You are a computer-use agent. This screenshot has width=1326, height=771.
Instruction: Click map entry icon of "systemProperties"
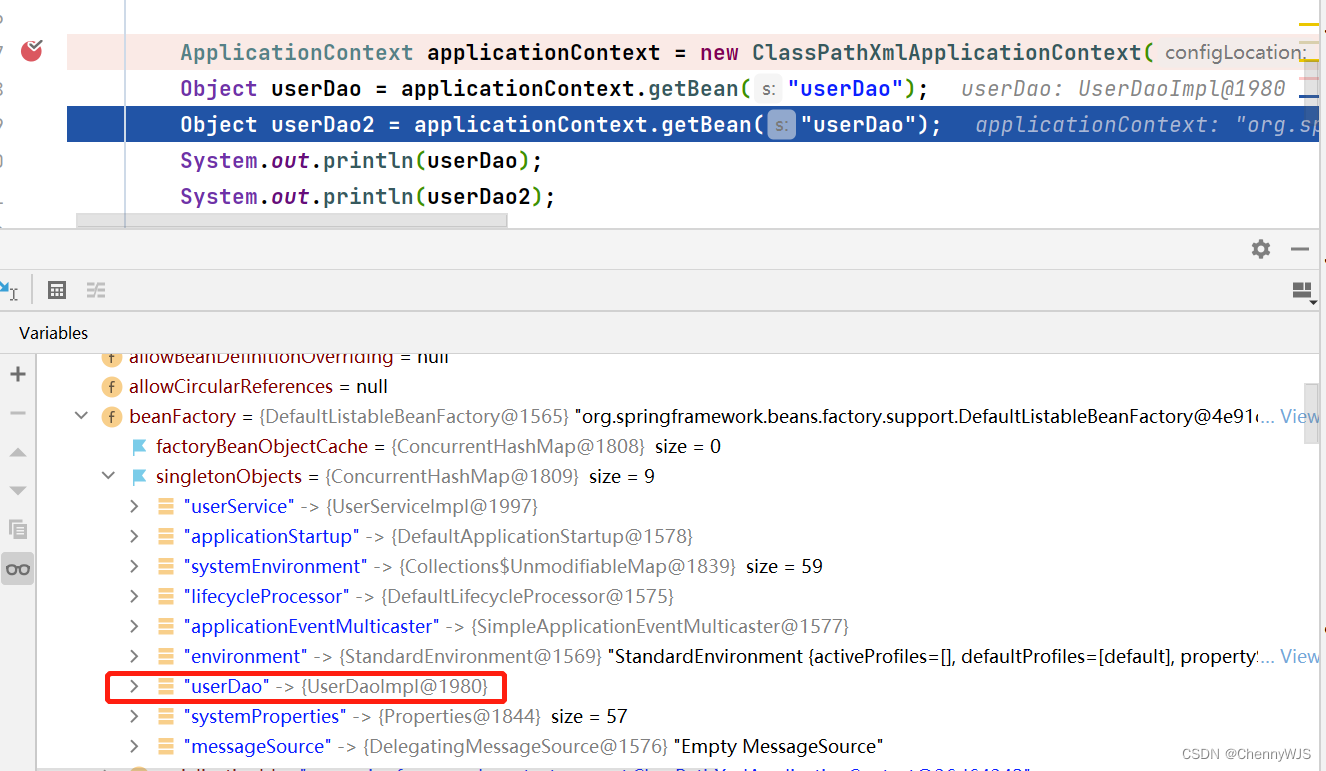pyautogui.click(x=166, y=717)
